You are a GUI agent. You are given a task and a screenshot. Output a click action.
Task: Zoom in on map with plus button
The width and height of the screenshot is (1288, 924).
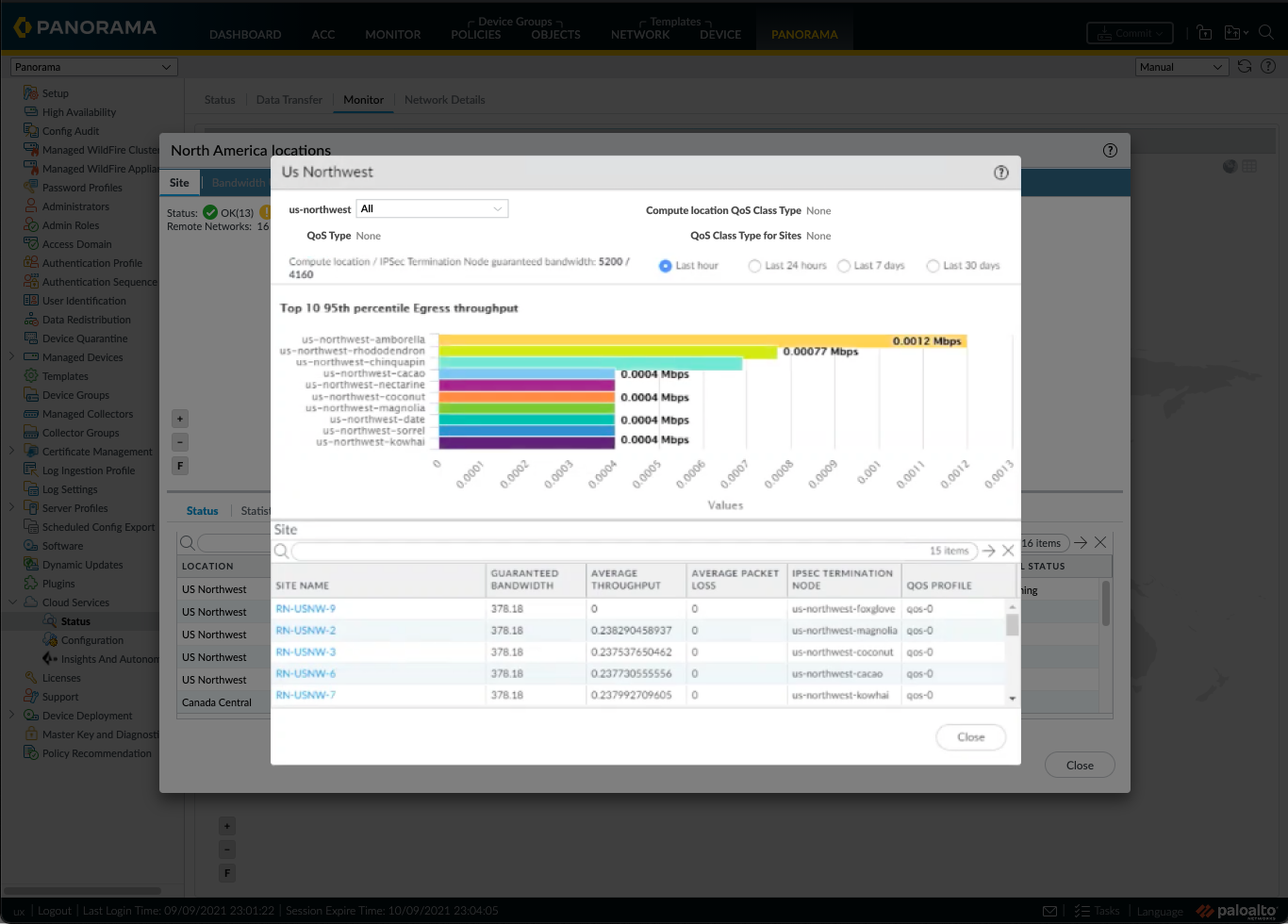[180, 419]
